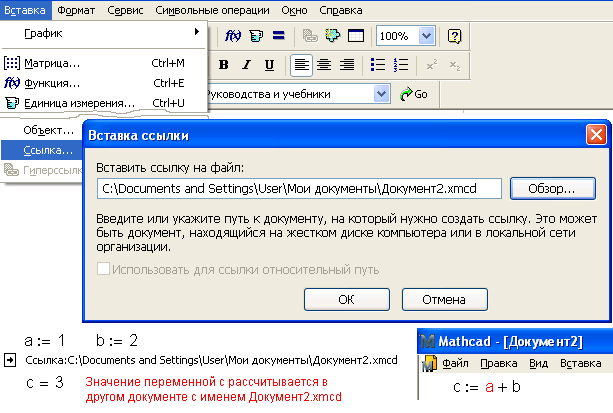The width and height of the screenshot is (613, 413).
Task: Open the Сервис menu
Action: 125,10
